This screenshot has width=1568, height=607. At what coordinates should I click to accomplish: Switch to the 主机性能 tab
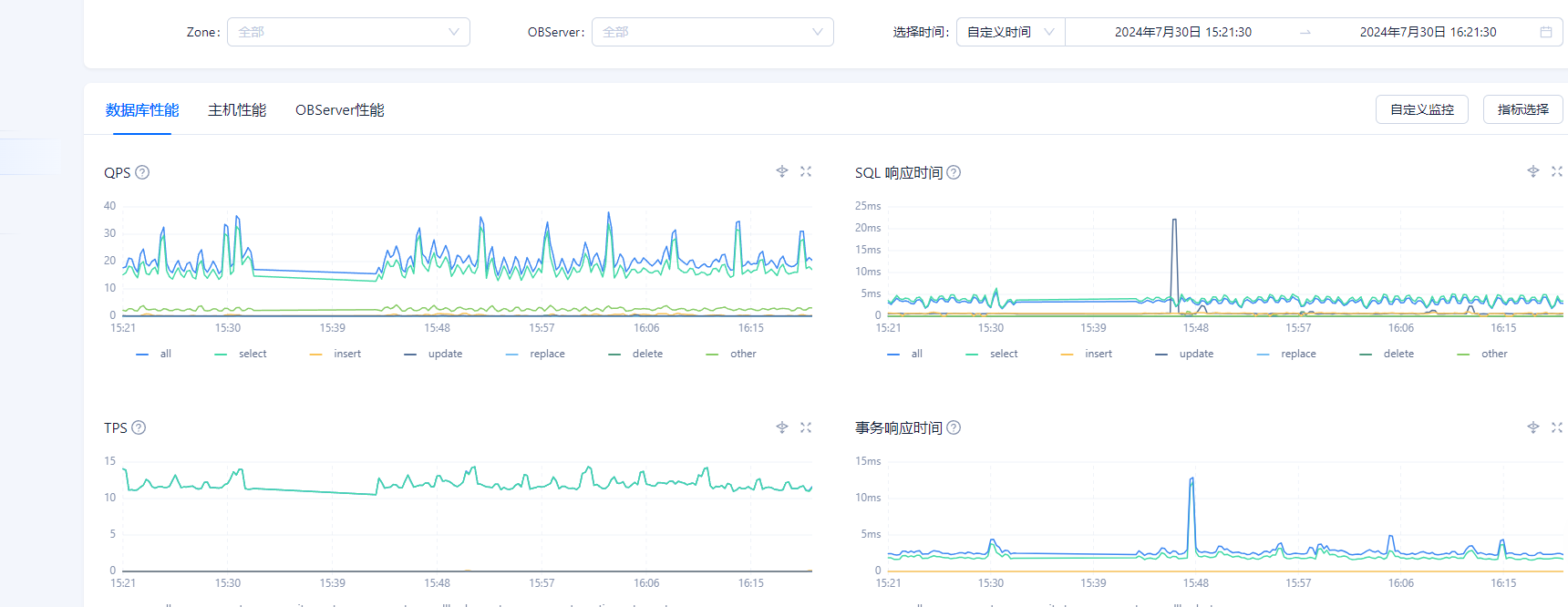237,110
